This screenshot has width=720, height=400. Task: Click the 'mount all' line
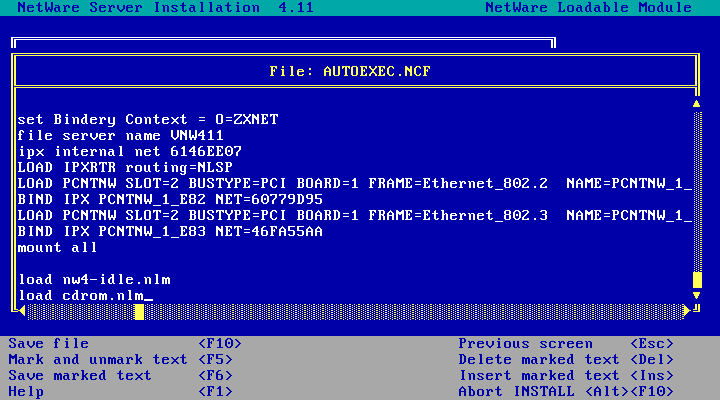57,248
